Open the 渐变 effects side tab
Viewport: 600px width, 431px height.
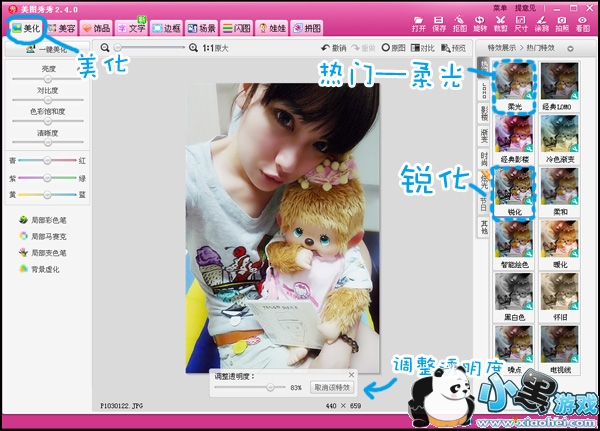point(484,136)
